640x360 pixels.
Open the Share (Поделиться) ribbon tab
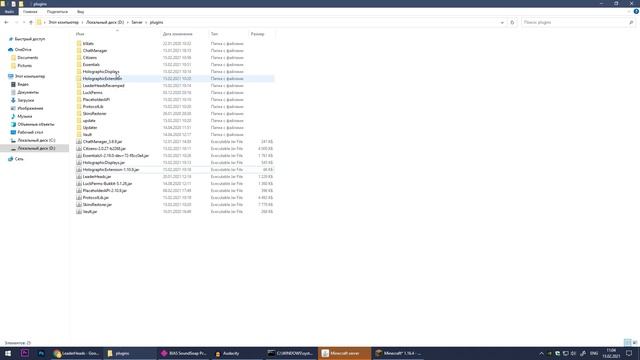coord(57,12)
